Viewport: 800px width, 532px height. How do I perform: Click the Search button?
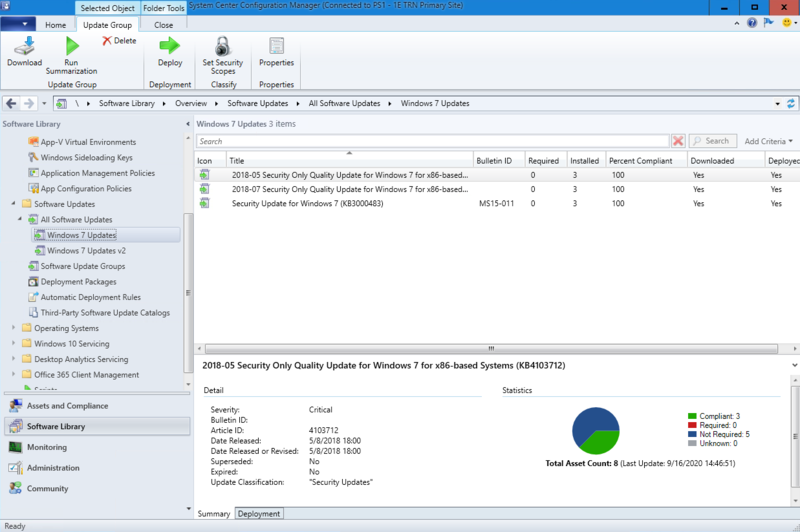click(x=713, y=141)
